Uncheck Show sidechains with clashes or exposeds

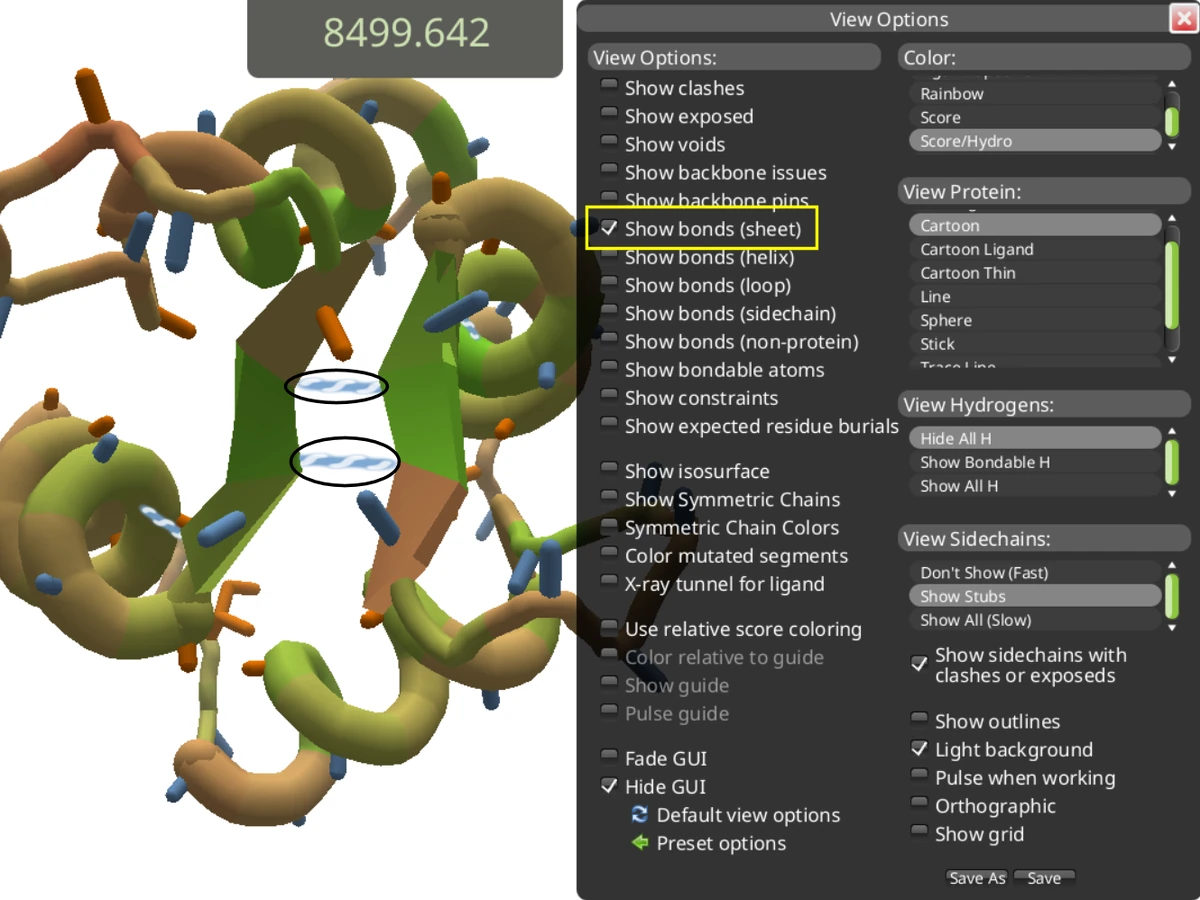pos(919,661)
